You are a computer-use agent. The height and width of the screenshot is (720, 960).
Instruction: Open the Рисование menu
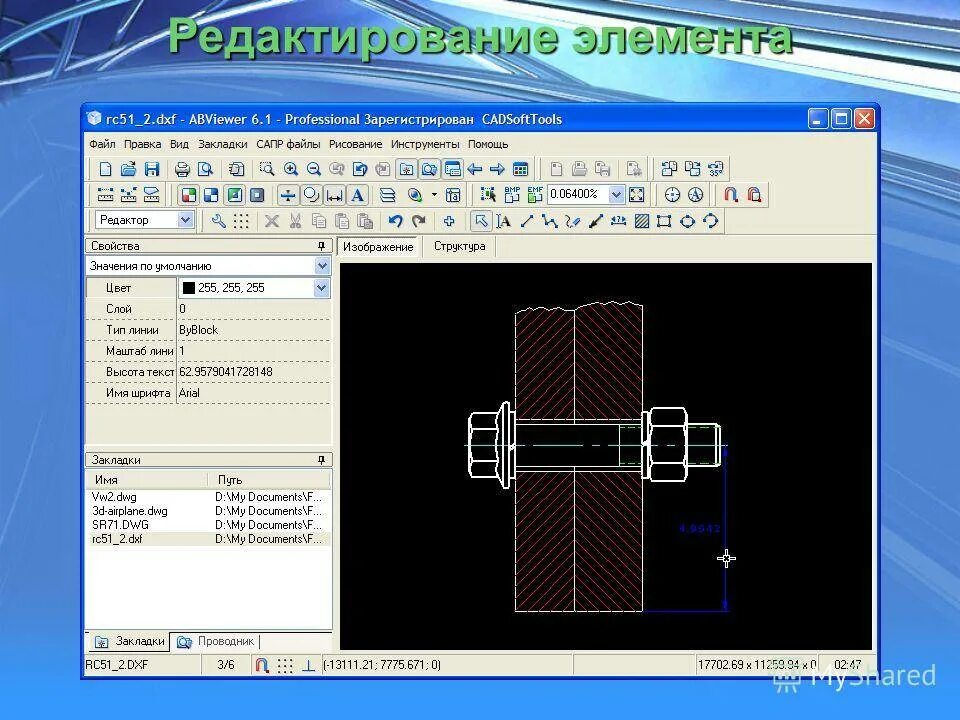pos(356,144)
